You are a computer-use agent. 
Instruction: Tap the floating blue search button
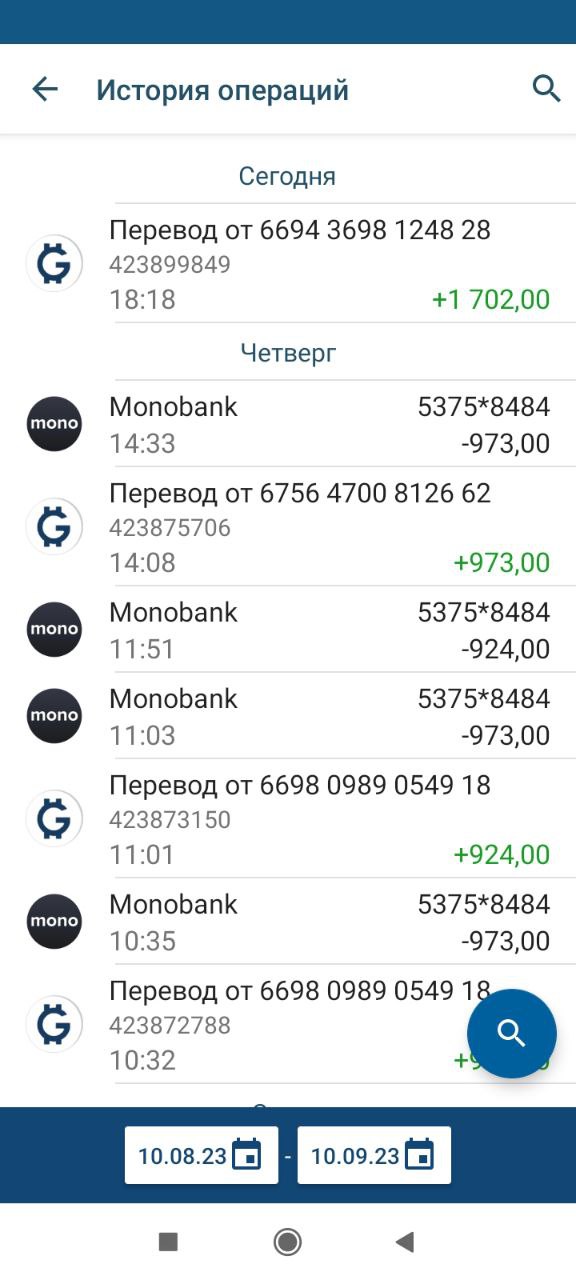tap(511, 1033)
